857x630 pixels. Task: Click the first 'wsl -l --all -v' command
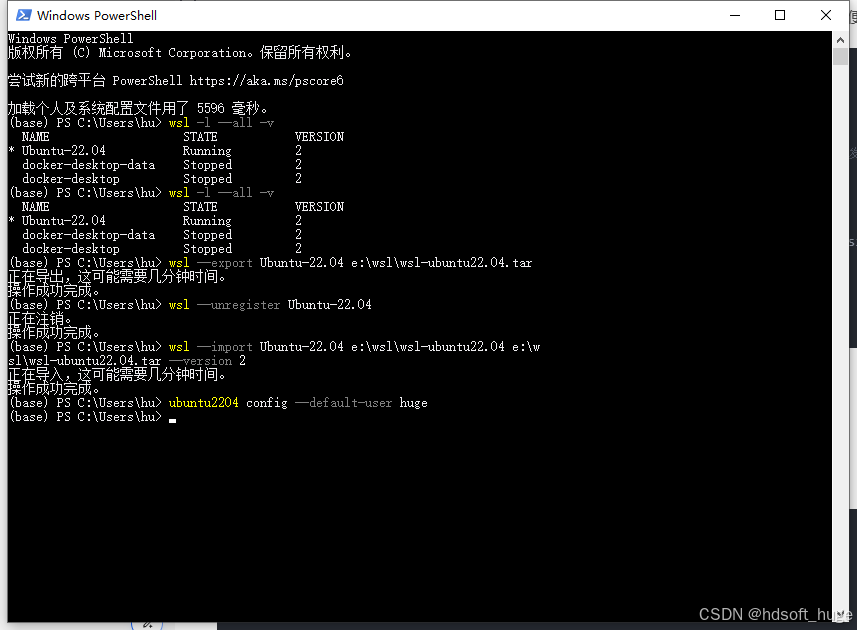point(221,123)
